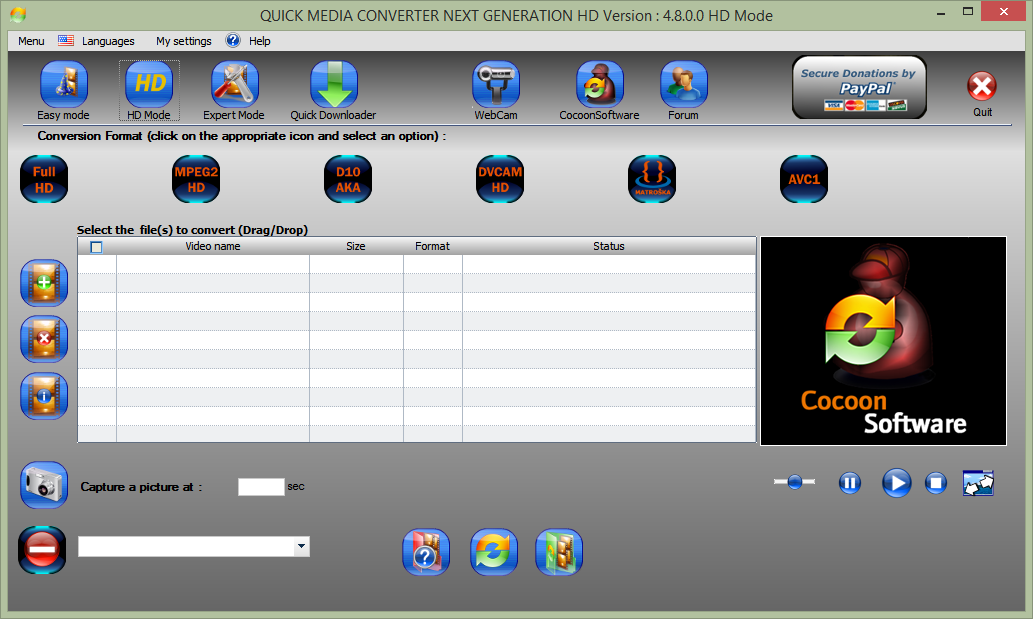Add a video file with the green plus

(x=44, y=283)
